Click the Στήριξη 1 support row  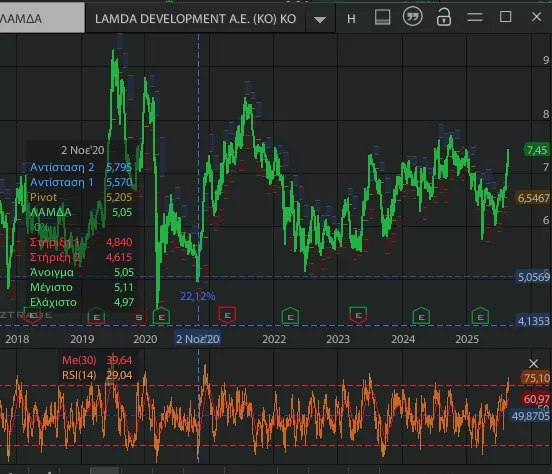[x=81, y=242]
